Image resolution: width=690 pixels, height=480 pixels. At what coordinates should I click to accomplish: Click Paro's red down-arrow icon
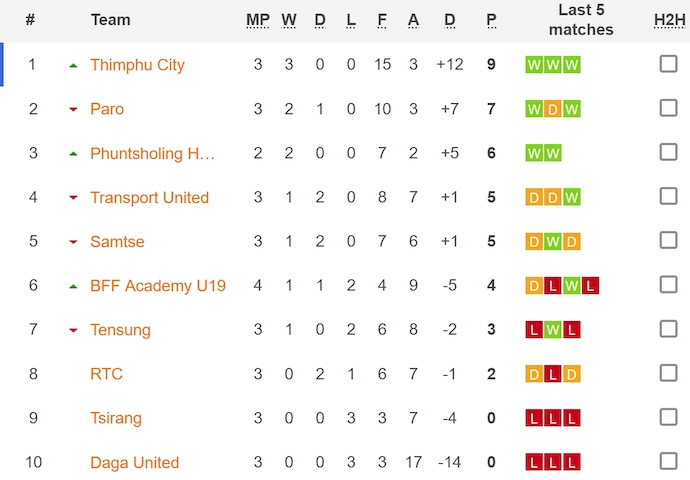tap(73, 110)
